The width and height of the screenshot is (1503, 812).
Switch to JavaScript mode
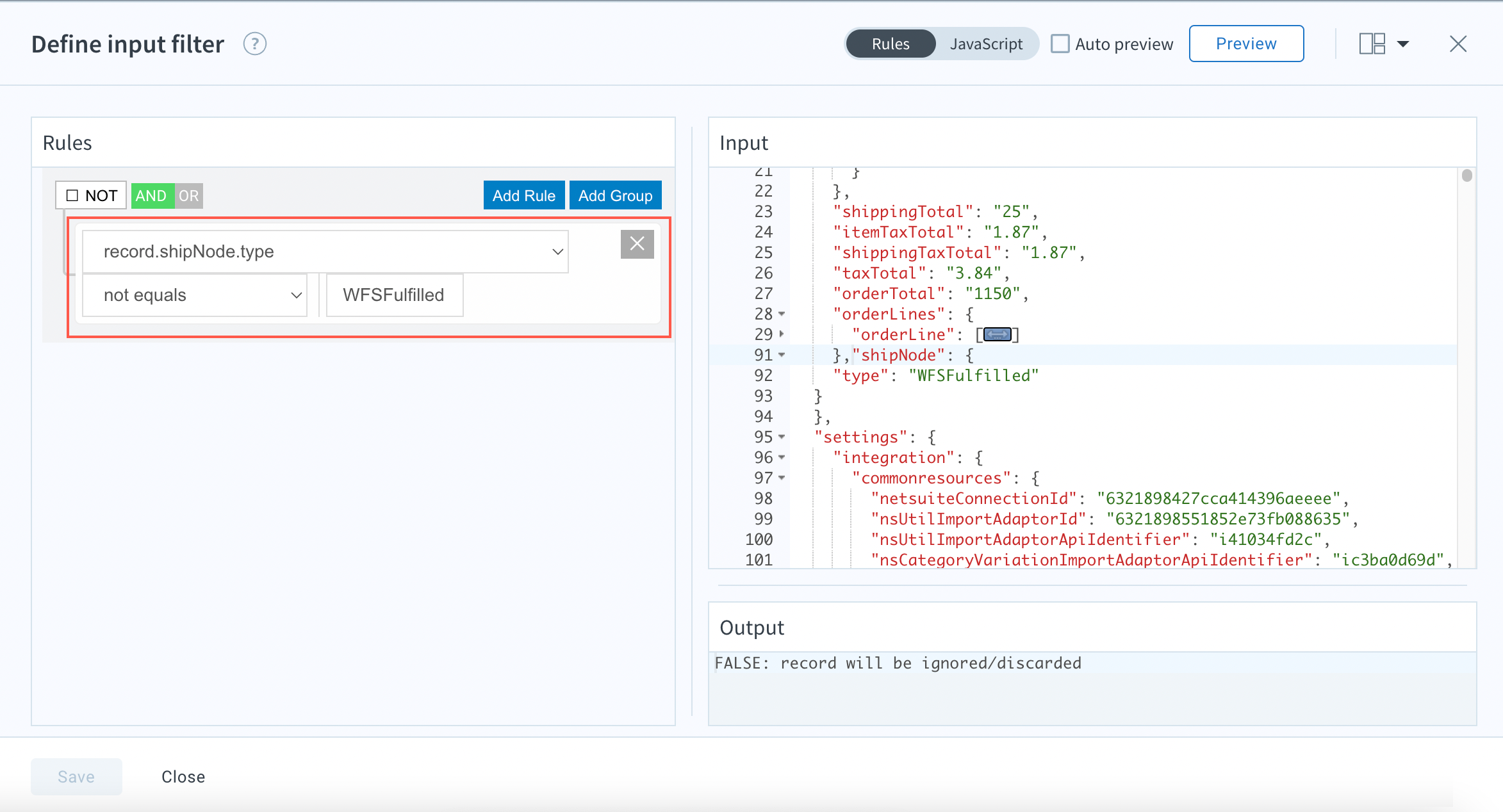point(986,44)
